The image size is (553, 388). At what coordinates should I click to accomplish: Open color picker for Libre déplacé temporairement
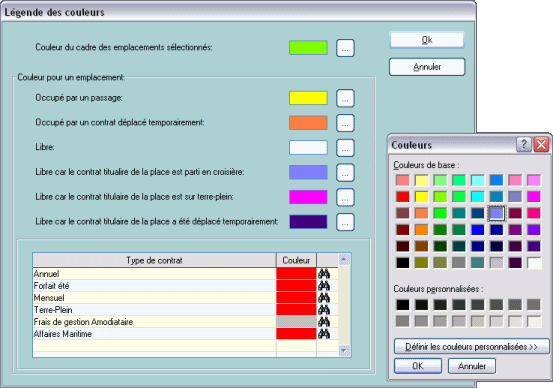point(345,222)
